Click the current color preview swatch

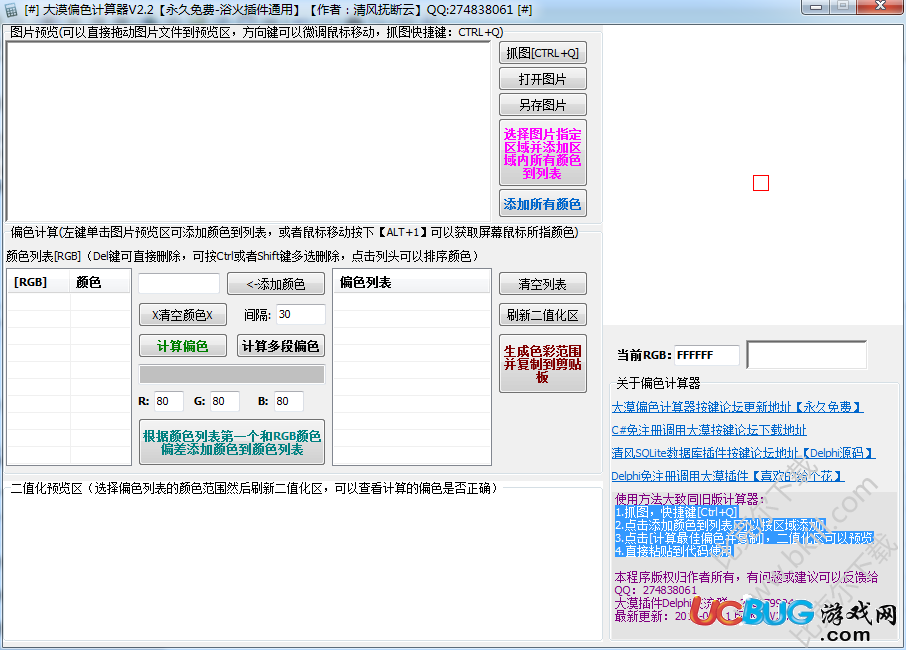807,355
